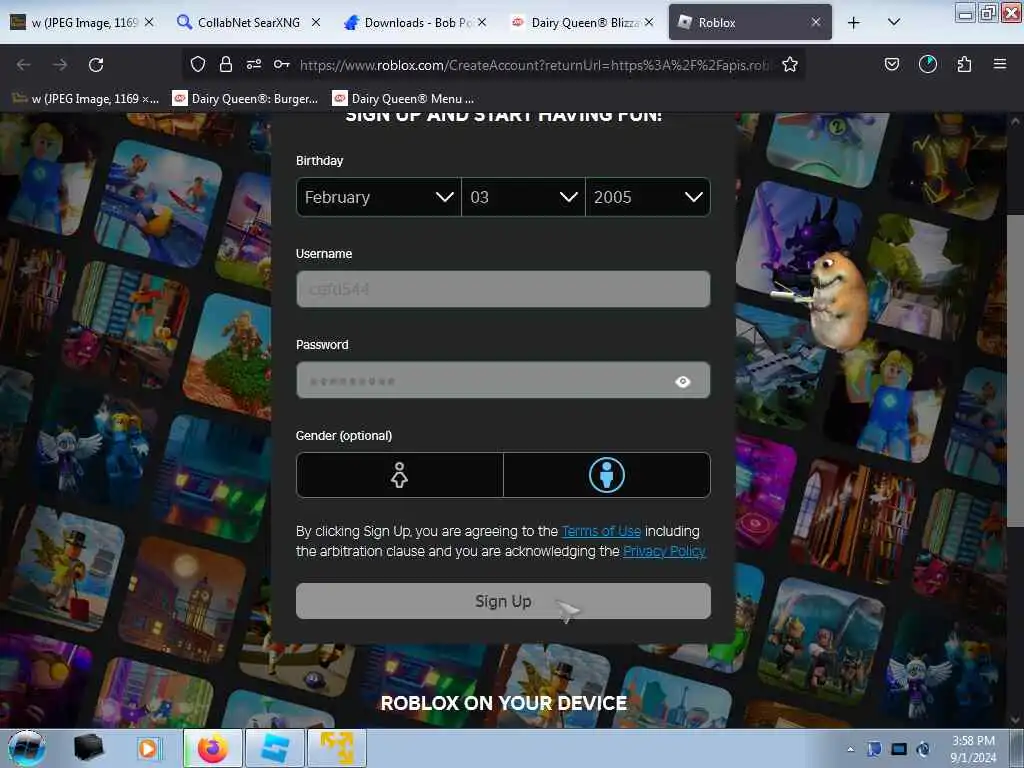
Task: Open a new tab with the plus button
Action: coord(854,23)
